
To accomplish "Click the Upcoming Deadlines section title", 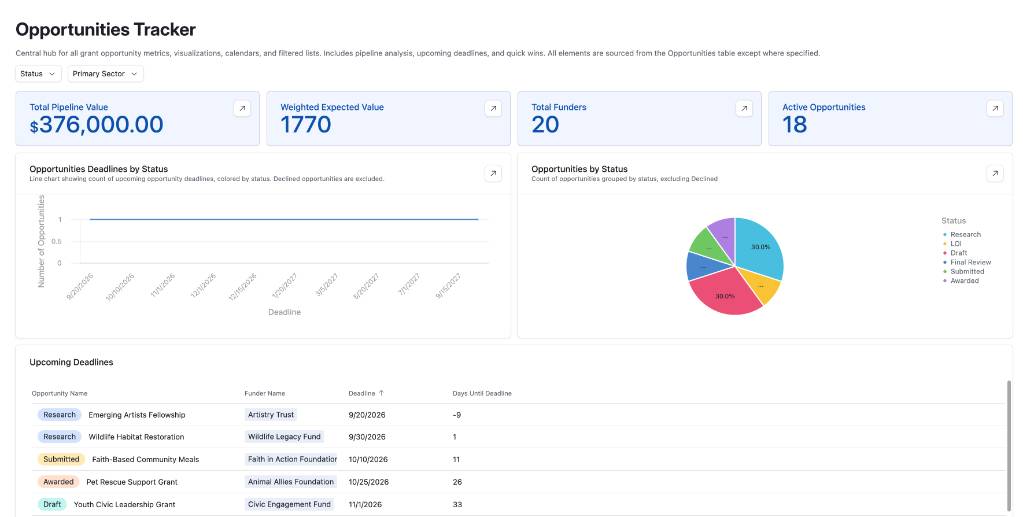I will pos(71,362).
